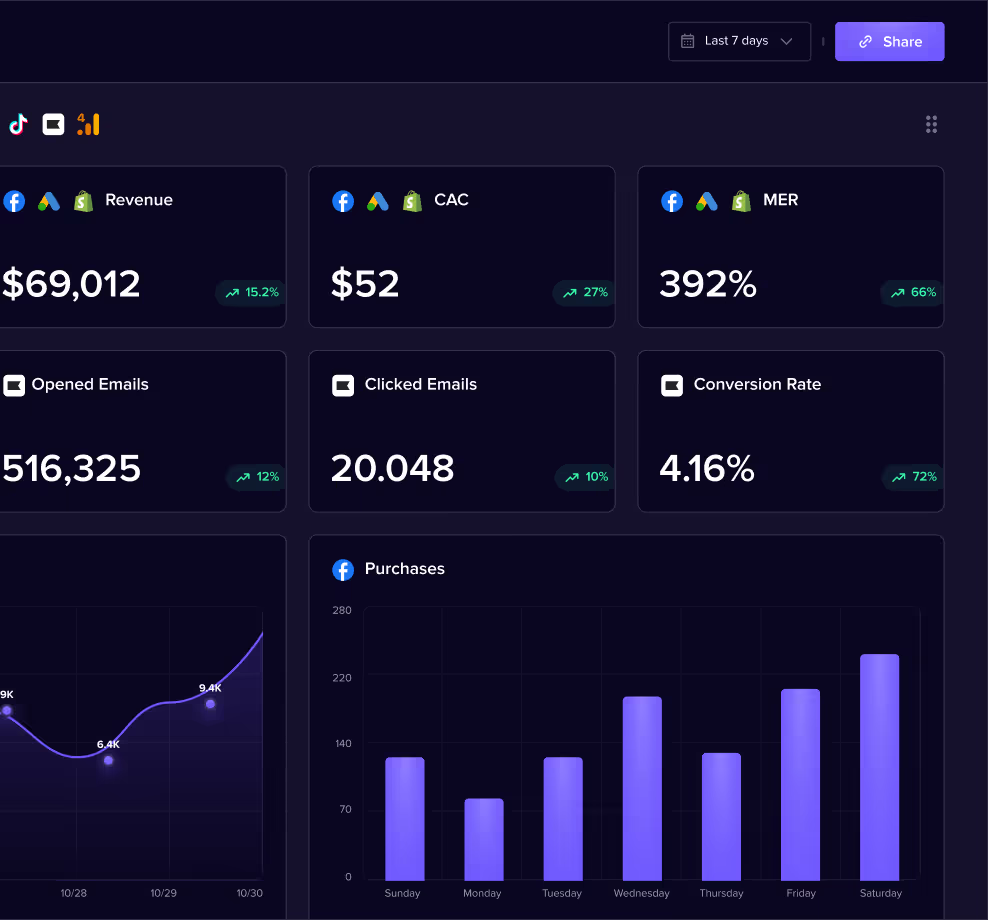Screen dimensions: 988x920
Task: Click the 10/30 axis label
Action: click(250, 894)
